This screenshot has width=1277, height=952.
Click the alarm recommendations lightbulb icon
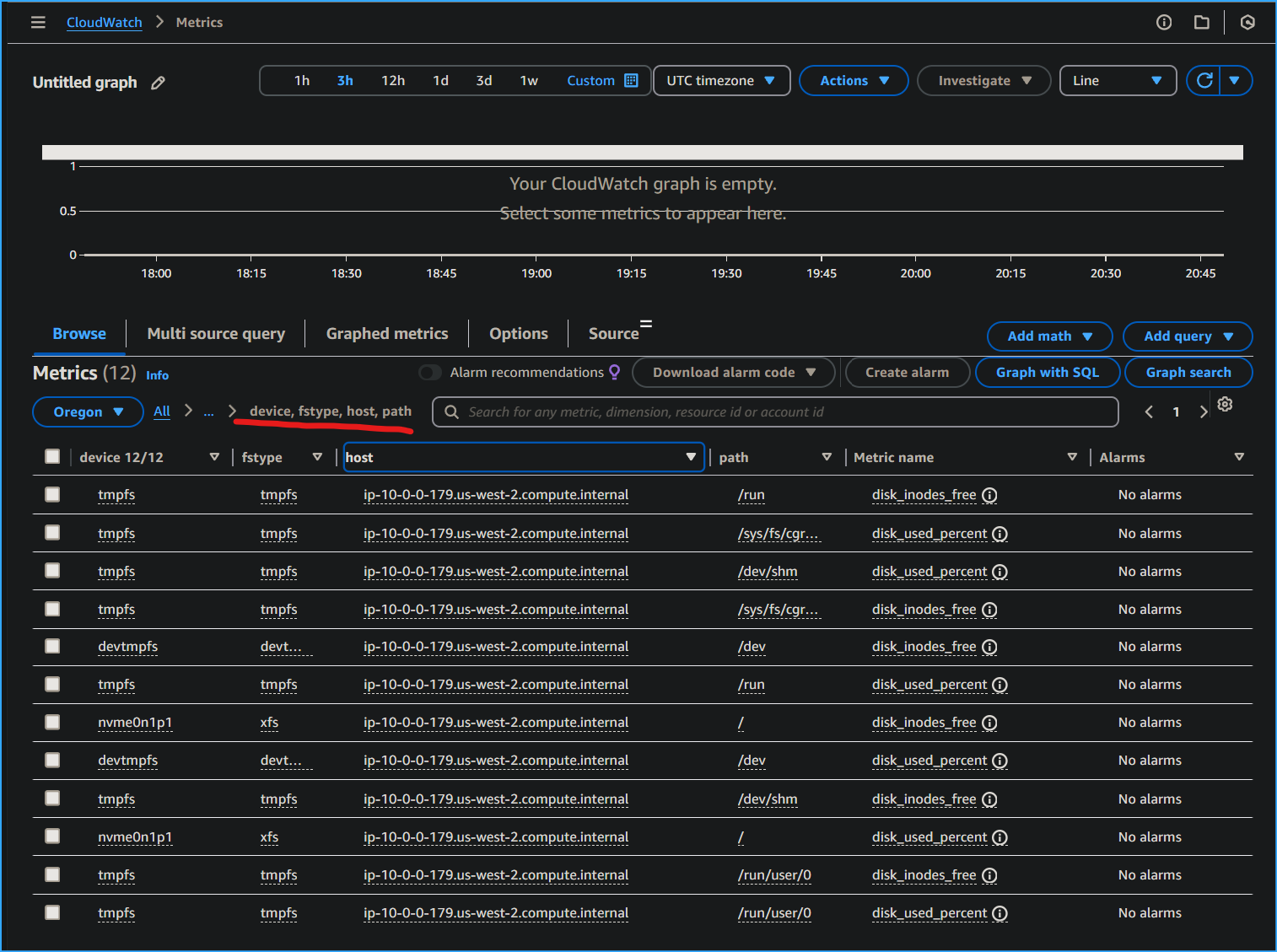615,372
